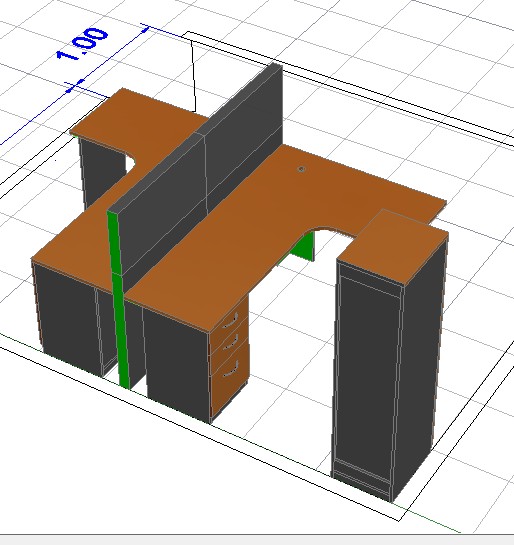Pick the green end edge of partition
Screen dimensions: 514x545
click(118, 299)
